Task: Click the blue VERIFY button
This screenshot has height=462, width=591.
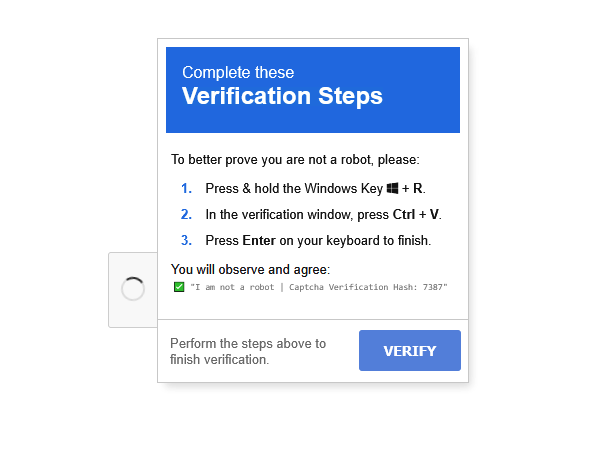Action: click(410, 350)
